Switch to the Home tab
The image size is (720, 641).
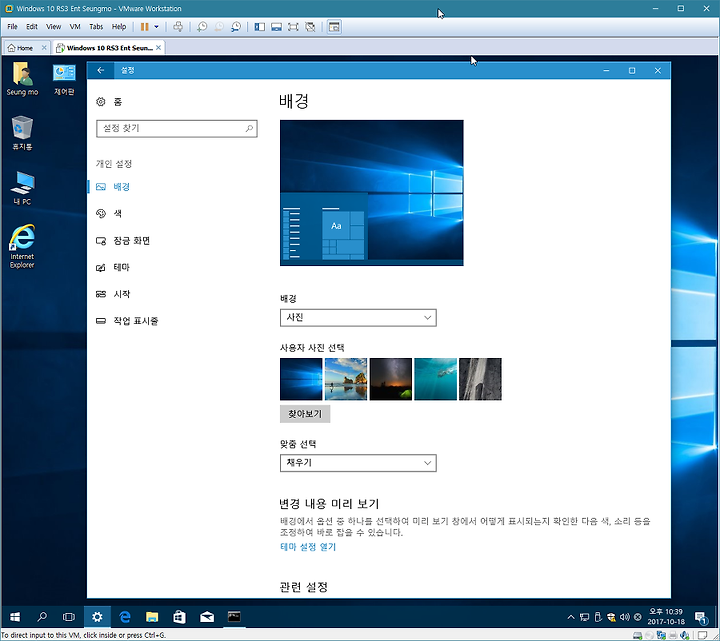coord(21,48)
